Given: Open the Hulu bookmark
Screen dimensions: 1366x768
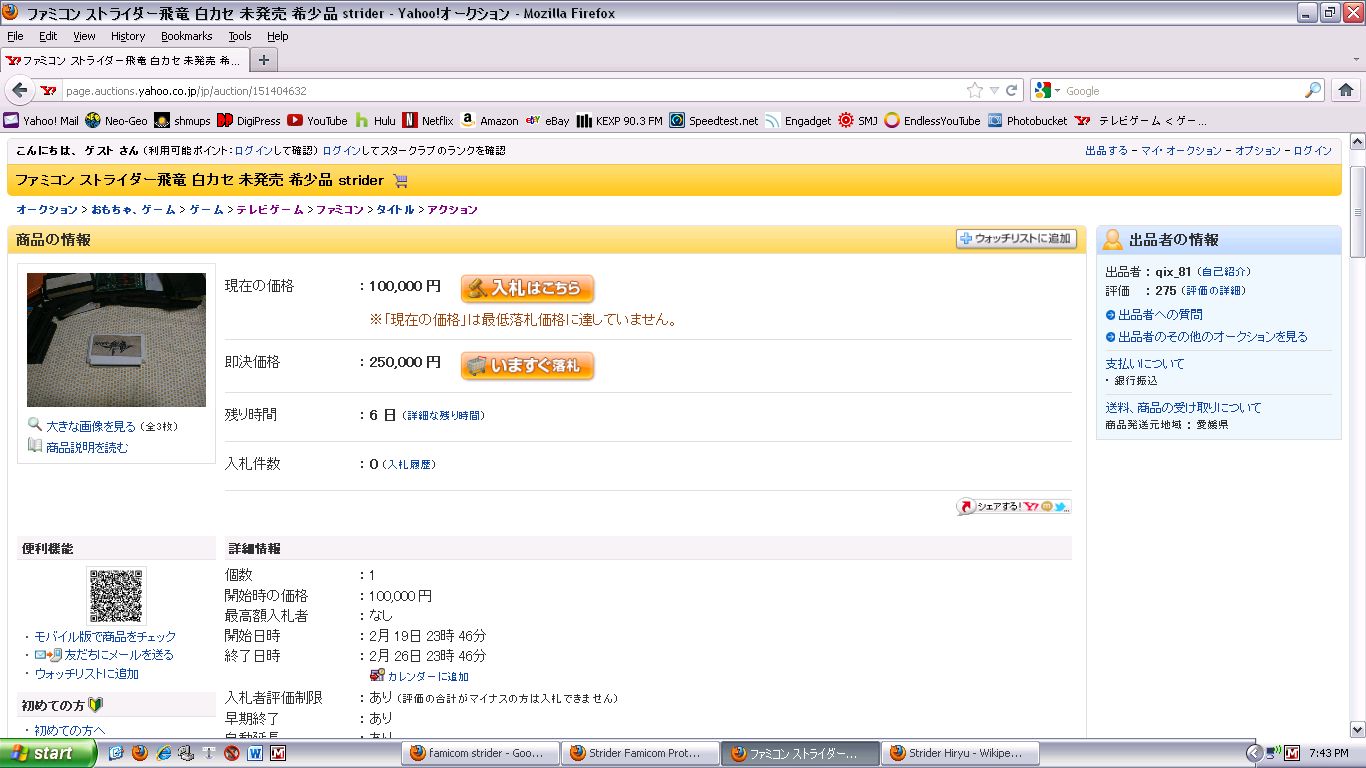Looking at the screenshot, I should [375, 121].
